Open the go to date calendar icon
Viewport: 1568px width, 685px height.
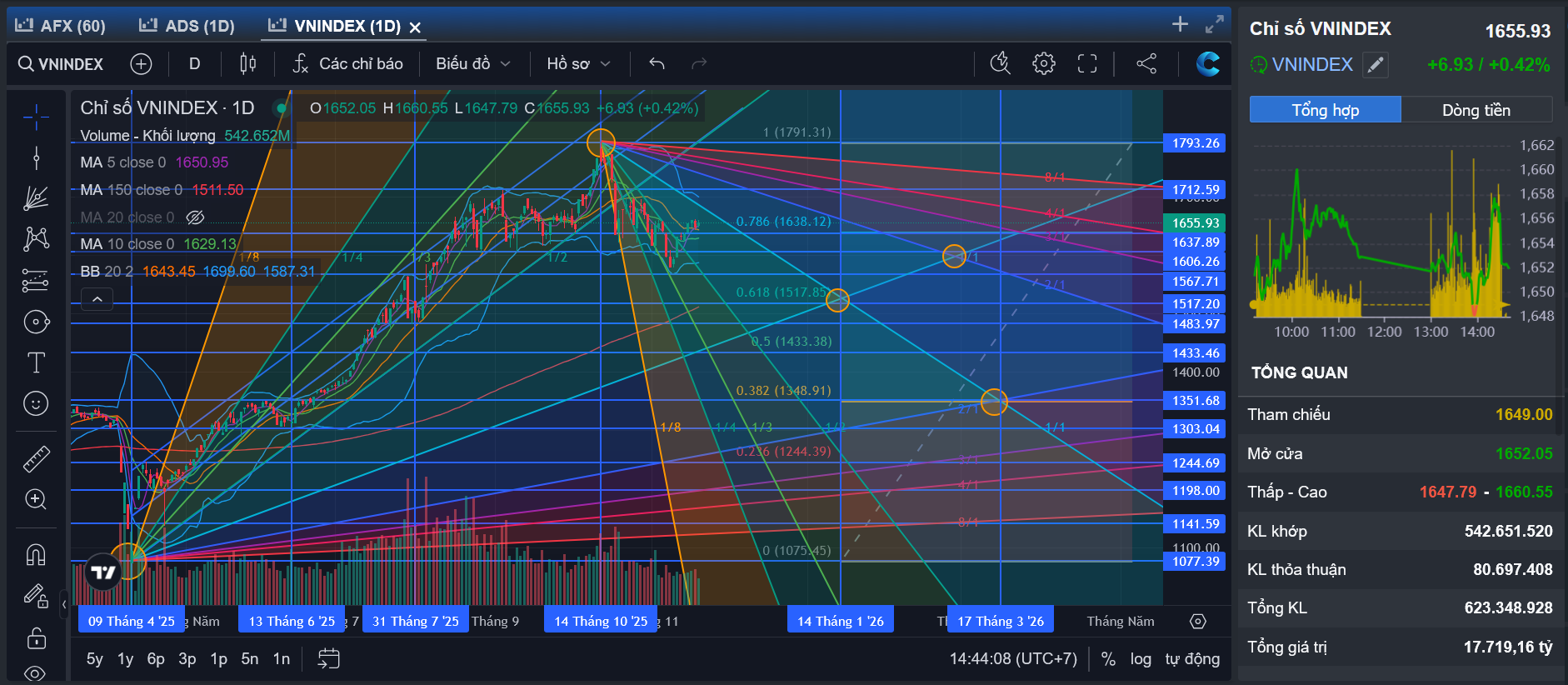[329, 659]
